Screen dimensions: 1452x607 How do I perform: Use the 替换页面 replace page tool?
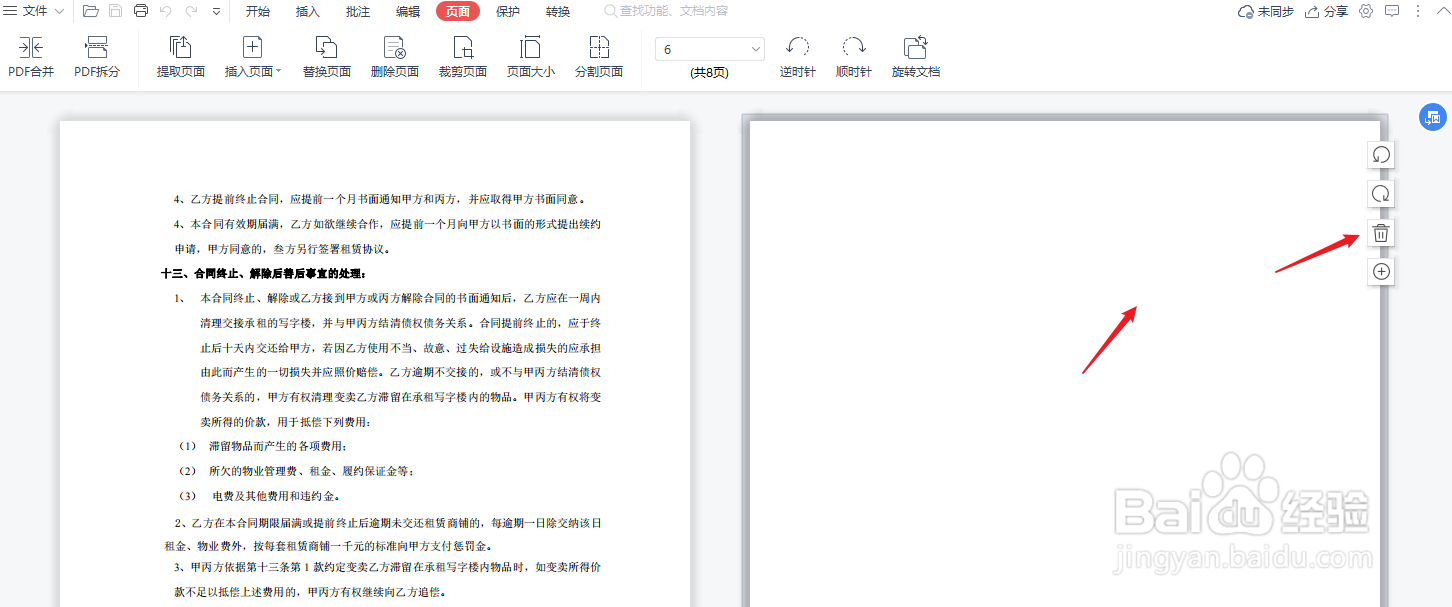tap(325, 55)
